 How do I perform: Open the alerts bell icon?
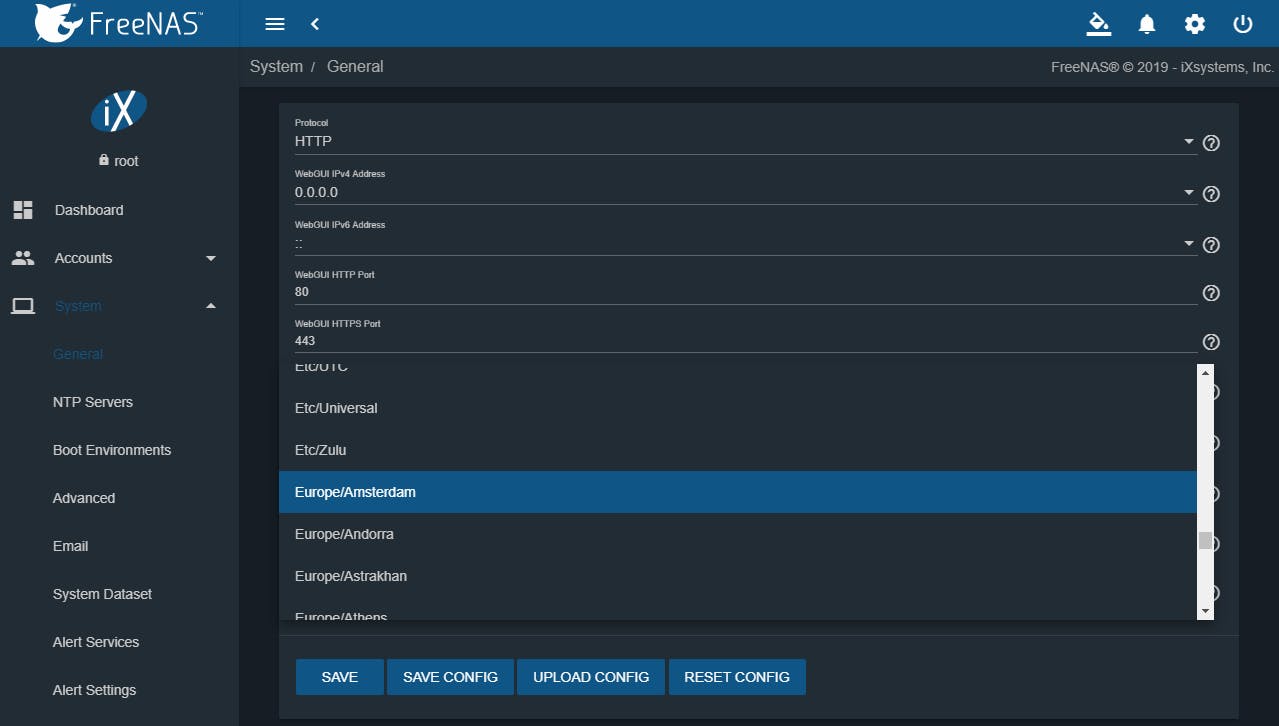pos(1147,24)
